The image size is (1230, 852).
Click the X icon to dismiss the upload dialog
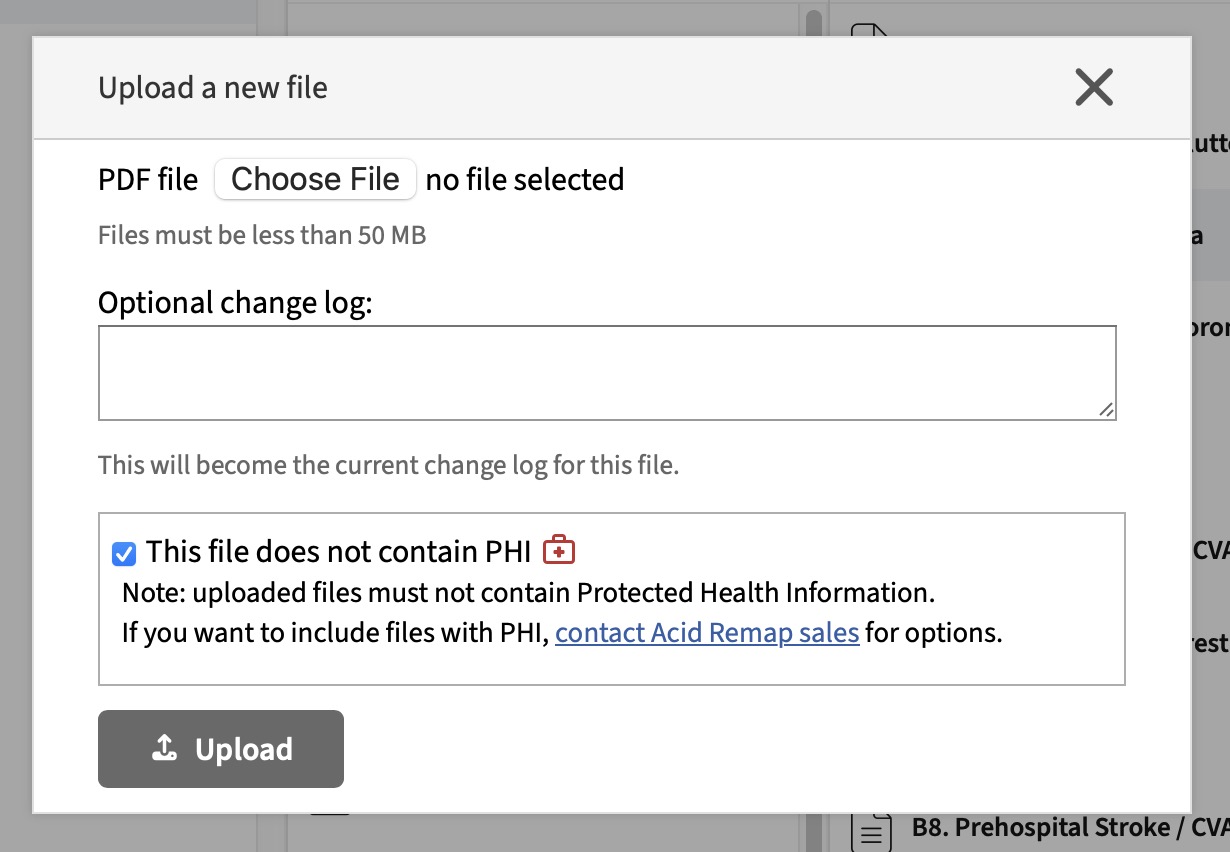pos(1094,87)
